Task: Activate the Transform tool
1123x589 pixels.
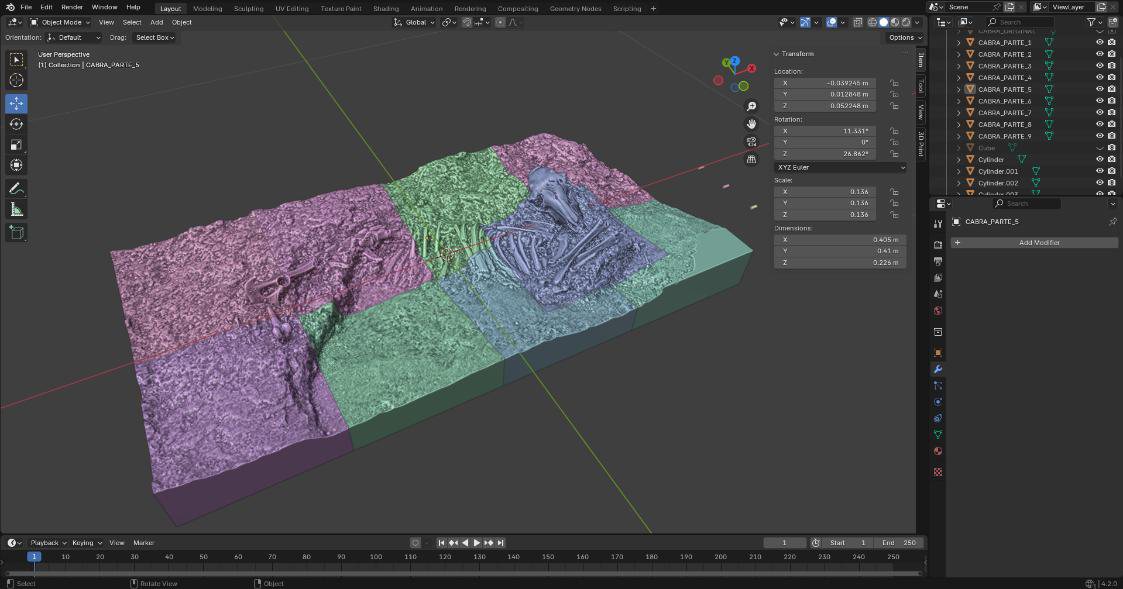Action: (x=16, y=165)
